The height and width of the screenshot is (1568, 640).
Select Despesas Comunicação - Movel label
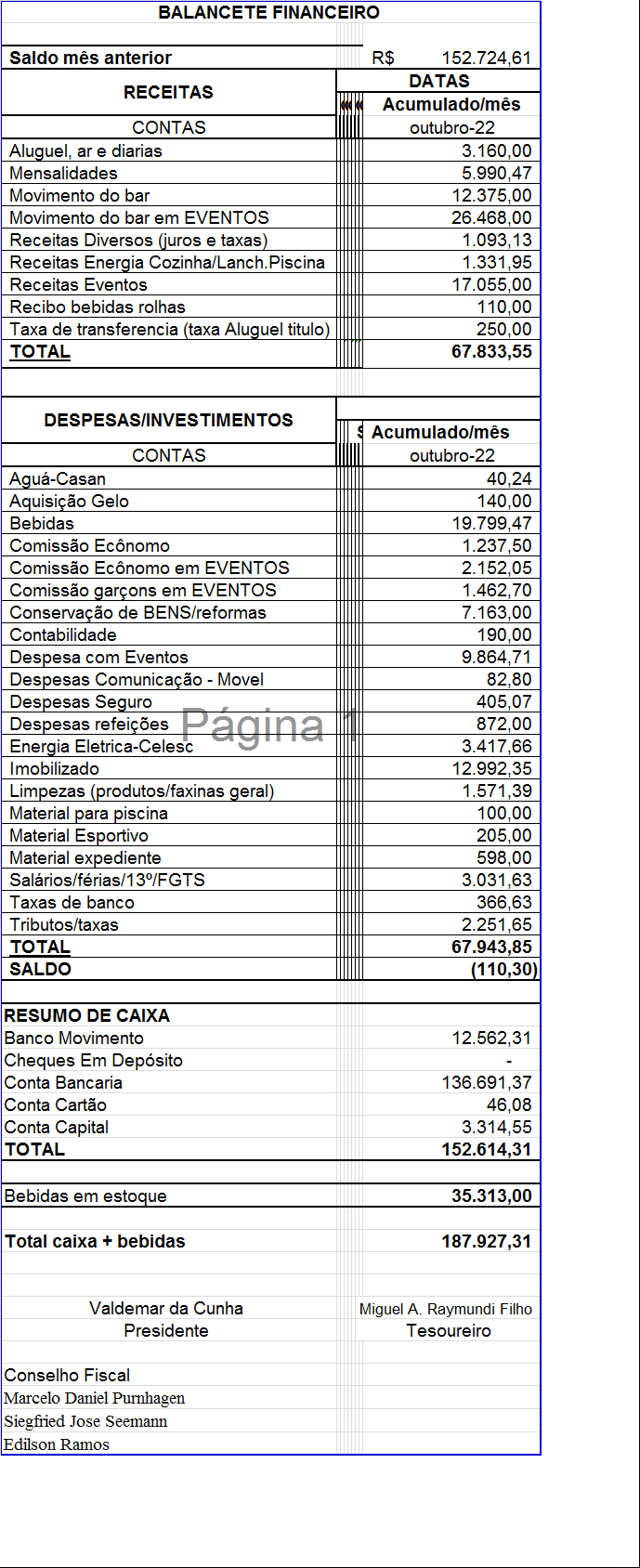coord(137,679)
